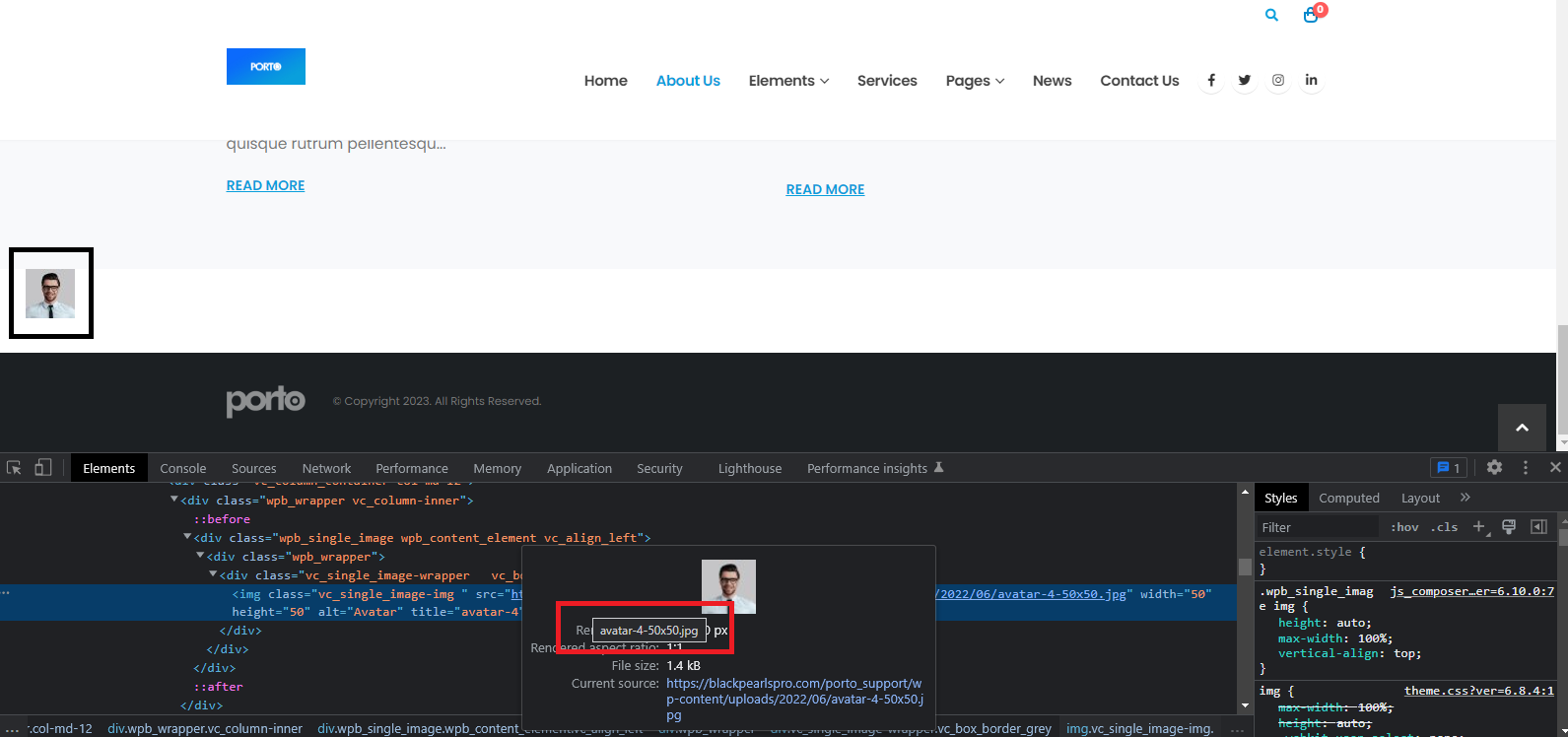The width and height of the screenshot is (1568, 737).
Task: Click the right READ MORE link
Action: point(825,189)
